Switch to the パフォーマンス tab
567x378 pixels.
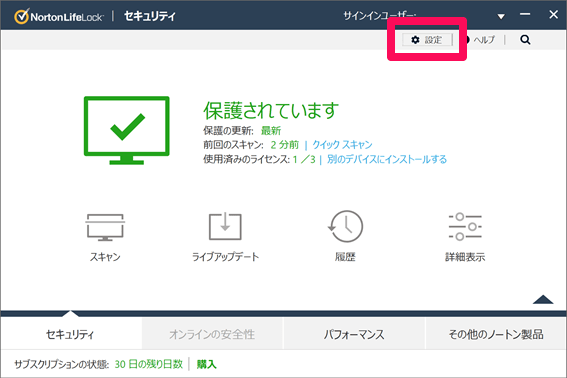click(x=354, y=334)
